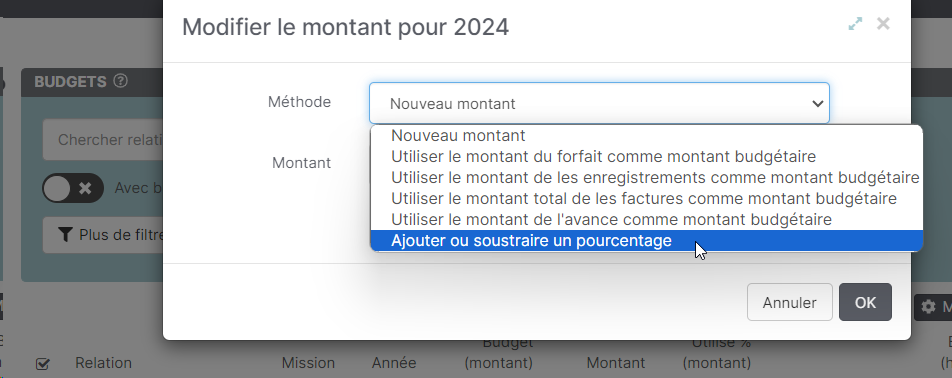
Task: Sort by the Mission column header
Action: (308, 363)
